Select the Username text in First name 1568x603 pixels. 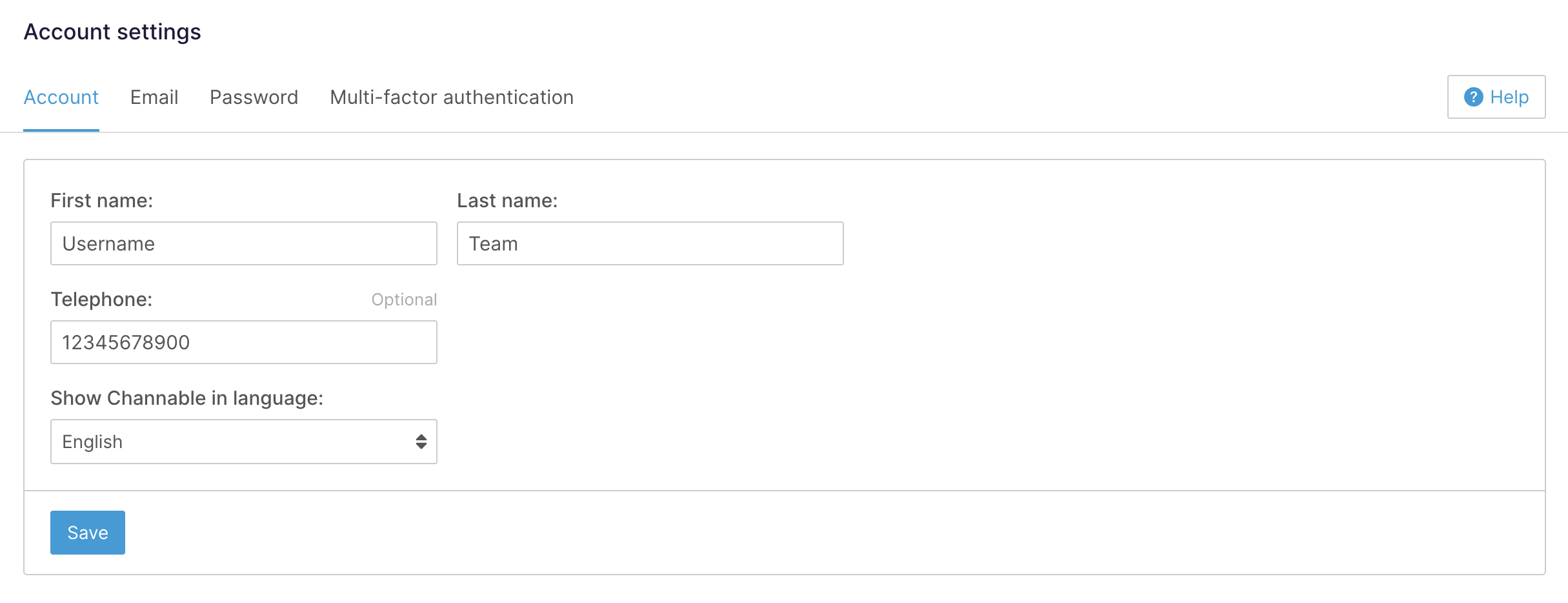[108, 243]
